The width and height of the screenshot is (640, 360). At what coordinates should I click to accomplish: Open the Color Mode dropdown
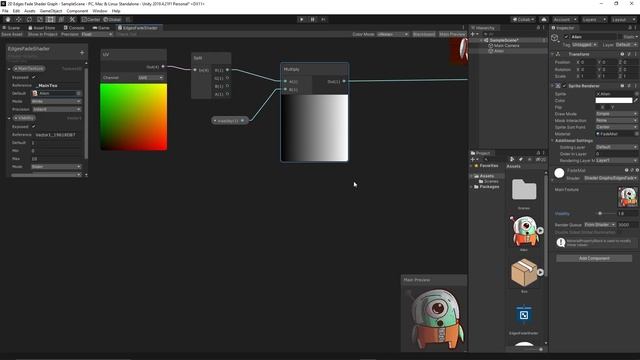pos(392,34)
